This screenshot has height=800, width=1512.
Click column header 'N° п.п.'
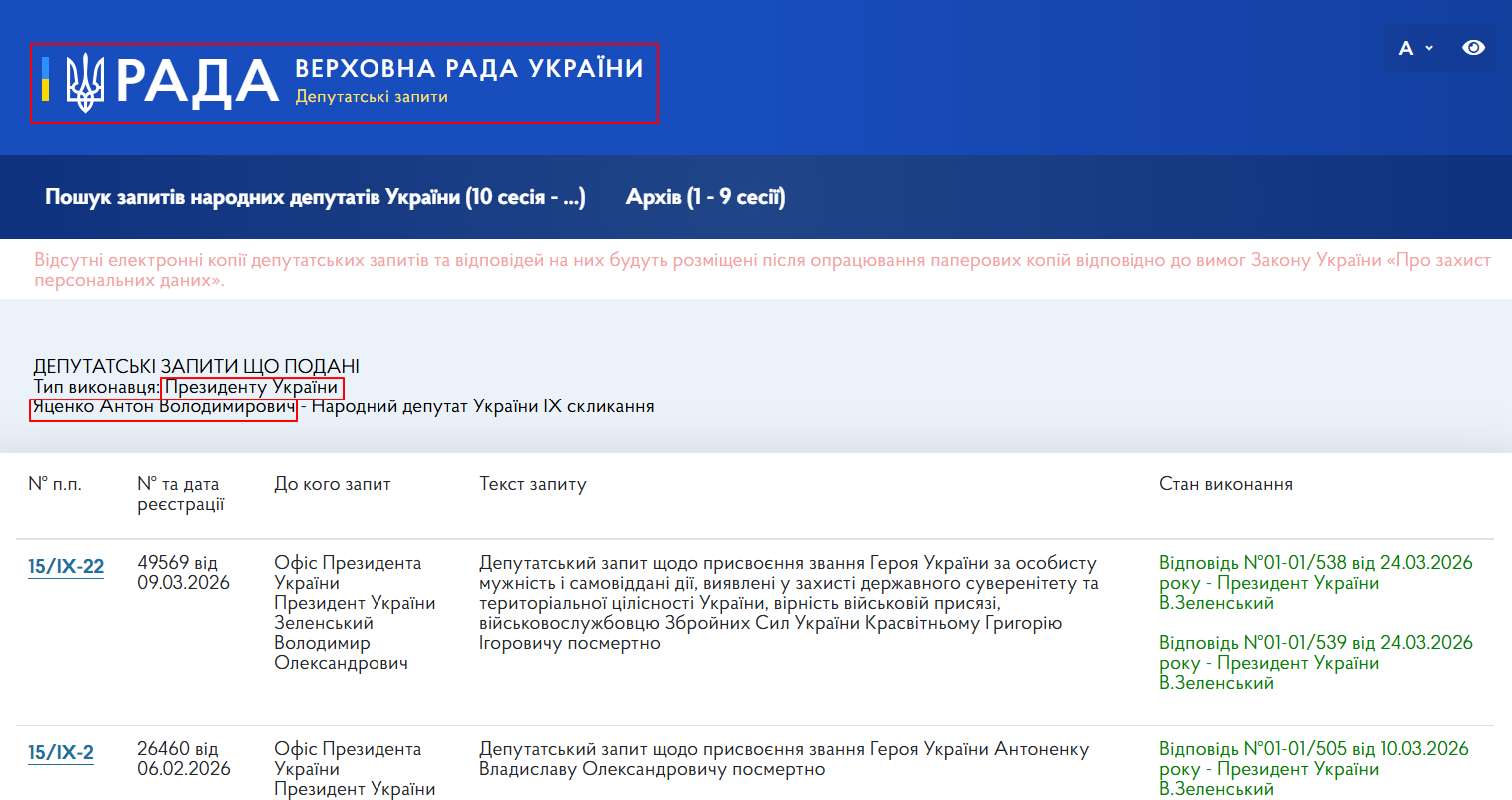[x=55, y=484]
